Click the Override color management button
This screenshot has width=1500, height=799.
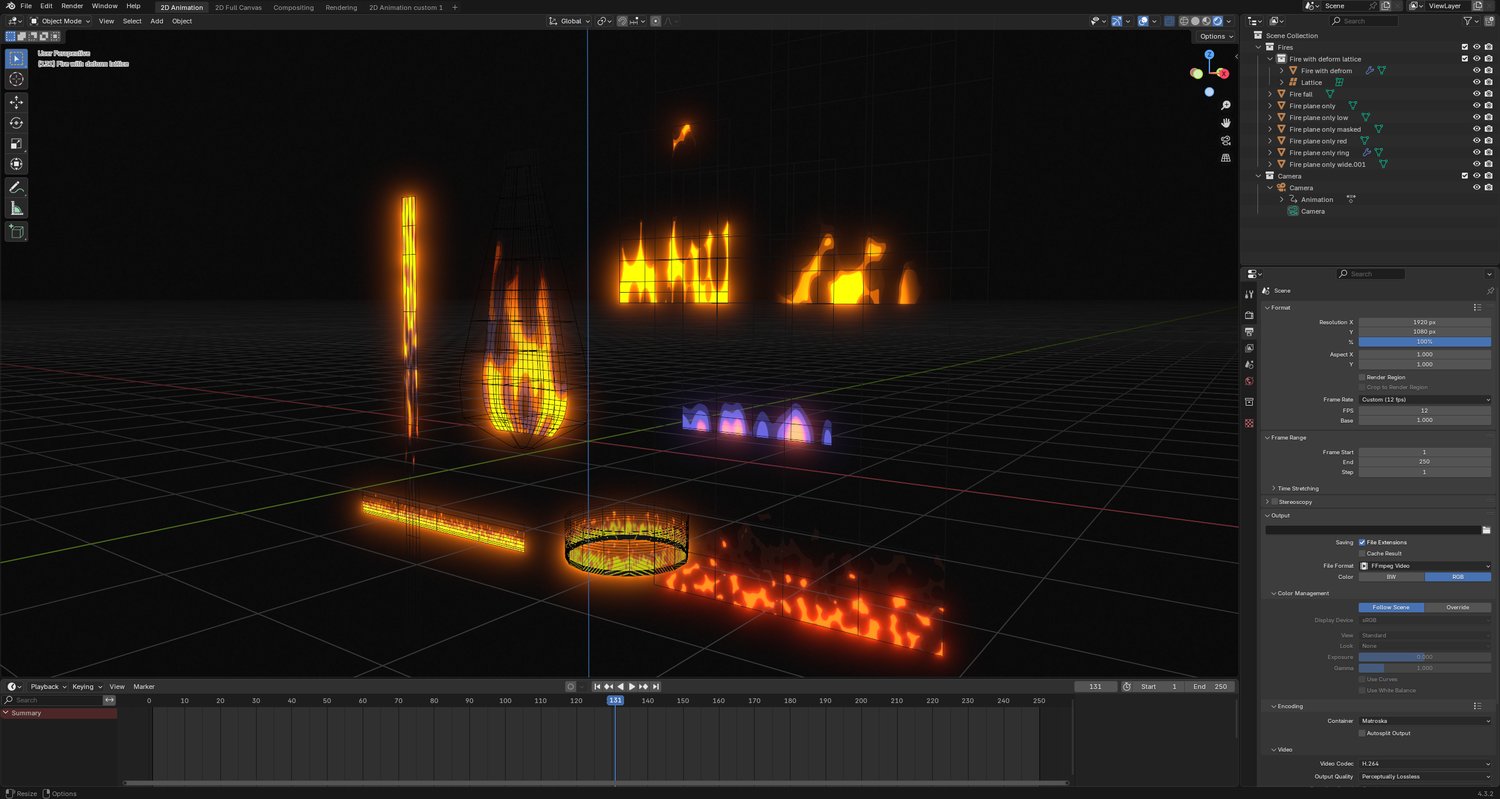[1457, 607]
